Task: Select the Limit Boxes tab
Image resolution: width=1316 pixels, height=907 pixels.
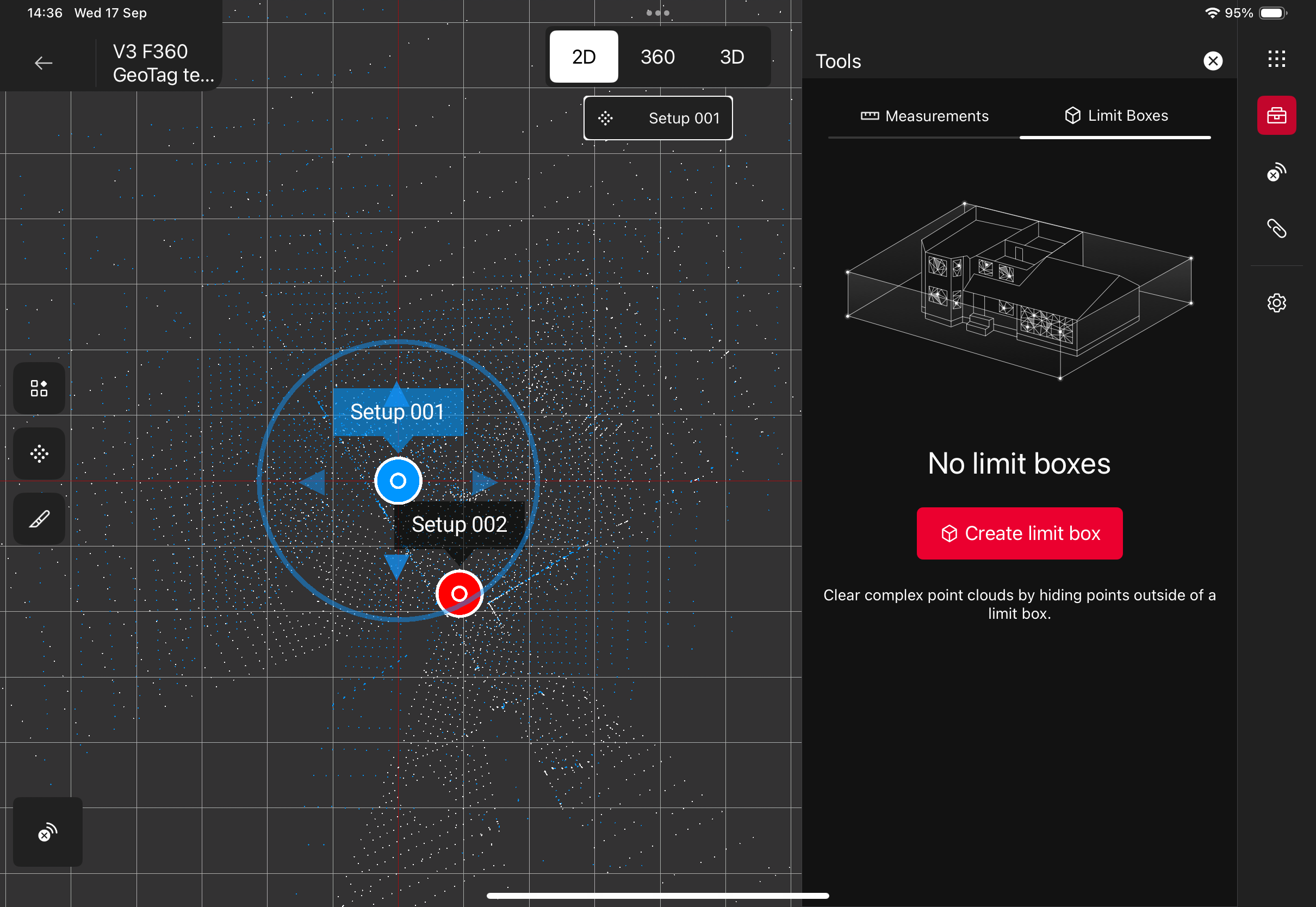Action: click(1116, 116)
